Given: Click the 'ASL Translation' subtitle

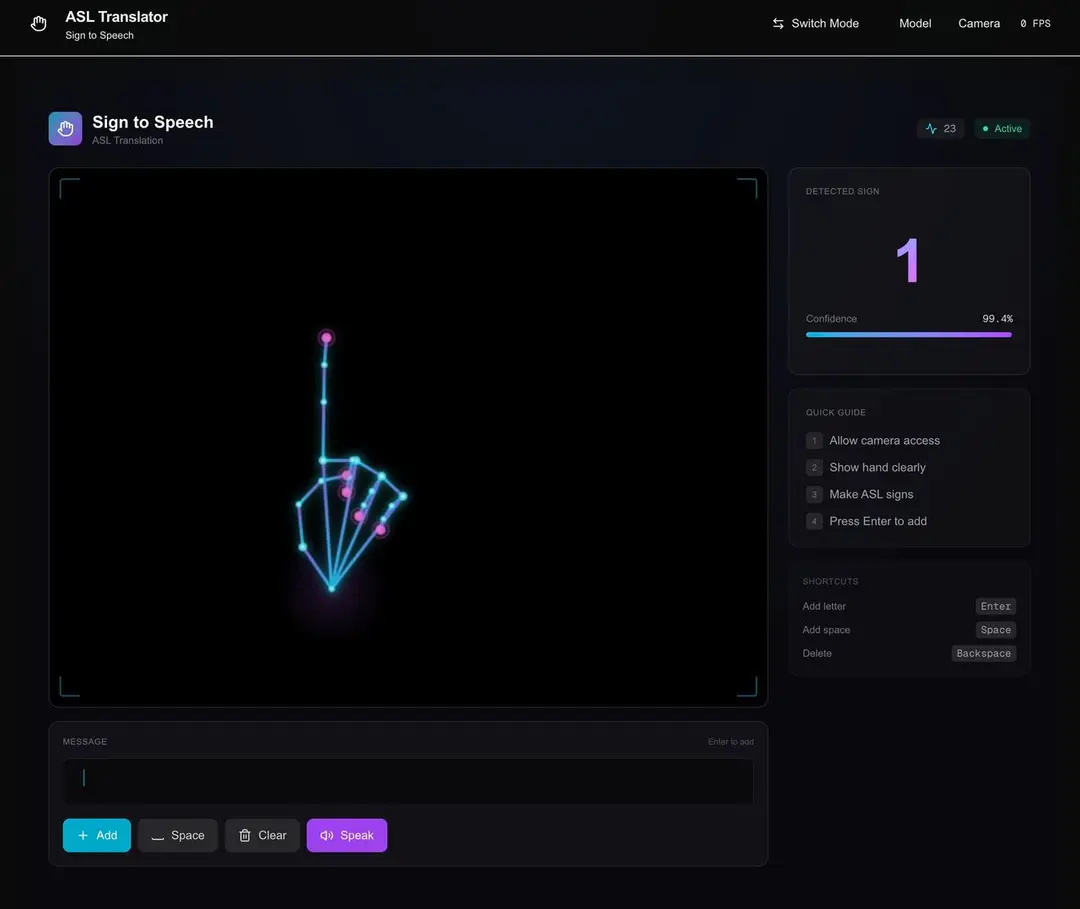Looking at the screenshot, I should pyautogui.click(x=127, y=140).
